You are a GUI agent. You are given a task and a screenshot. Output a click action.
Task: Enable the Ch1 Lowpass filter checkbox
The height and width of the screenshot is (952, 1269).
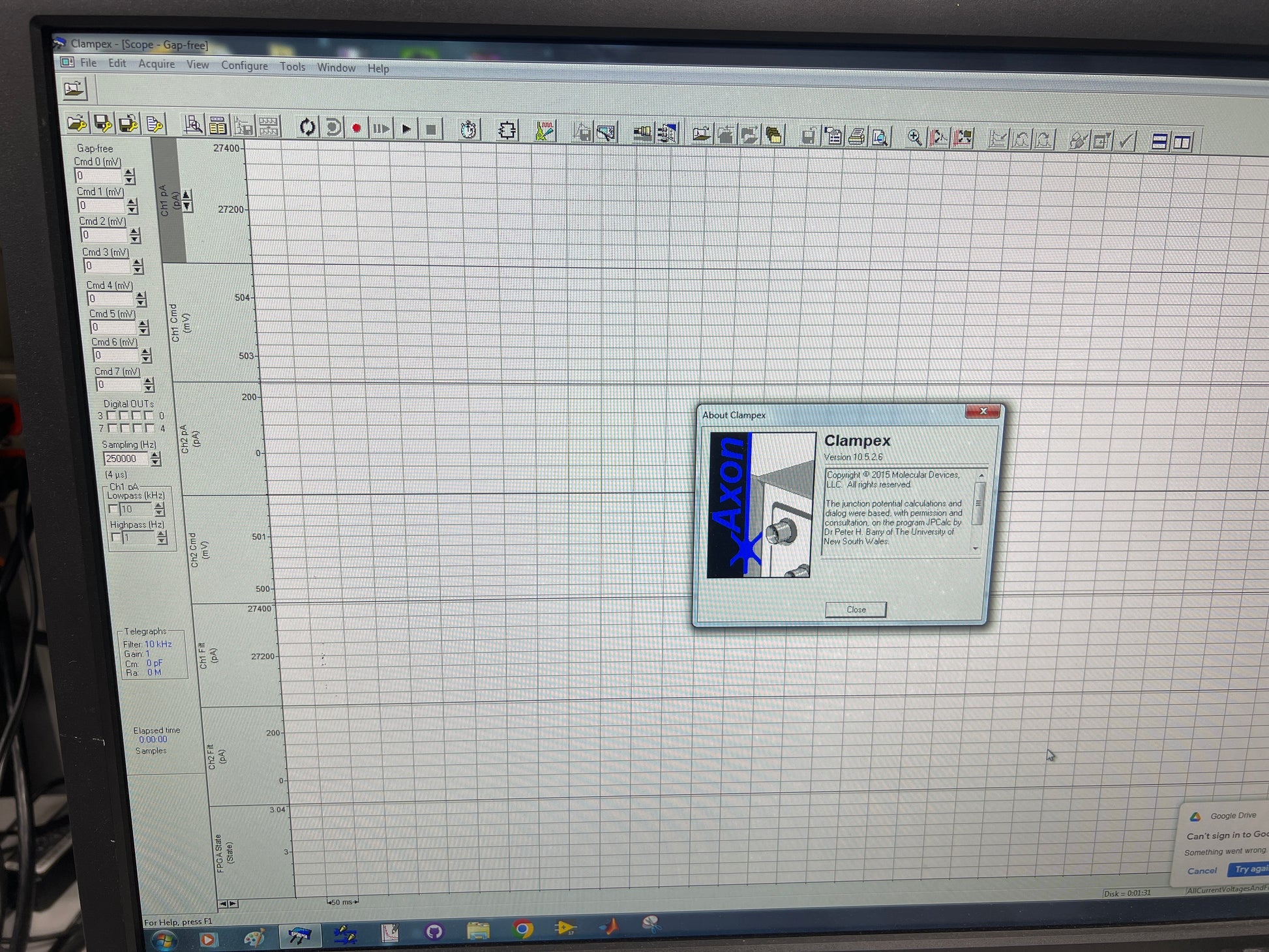pyautogui.click(x=113, y=509)
